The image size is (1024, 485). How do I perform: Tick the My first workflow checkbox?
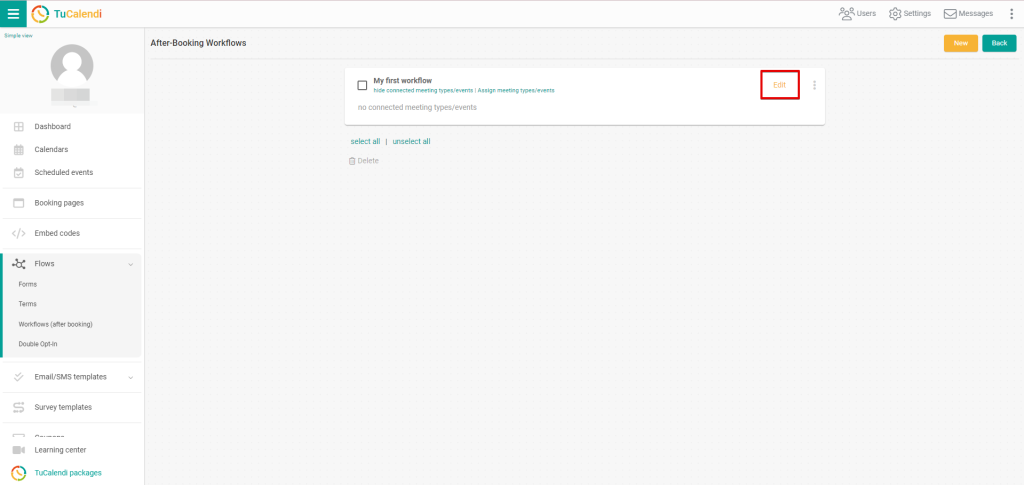362,85
